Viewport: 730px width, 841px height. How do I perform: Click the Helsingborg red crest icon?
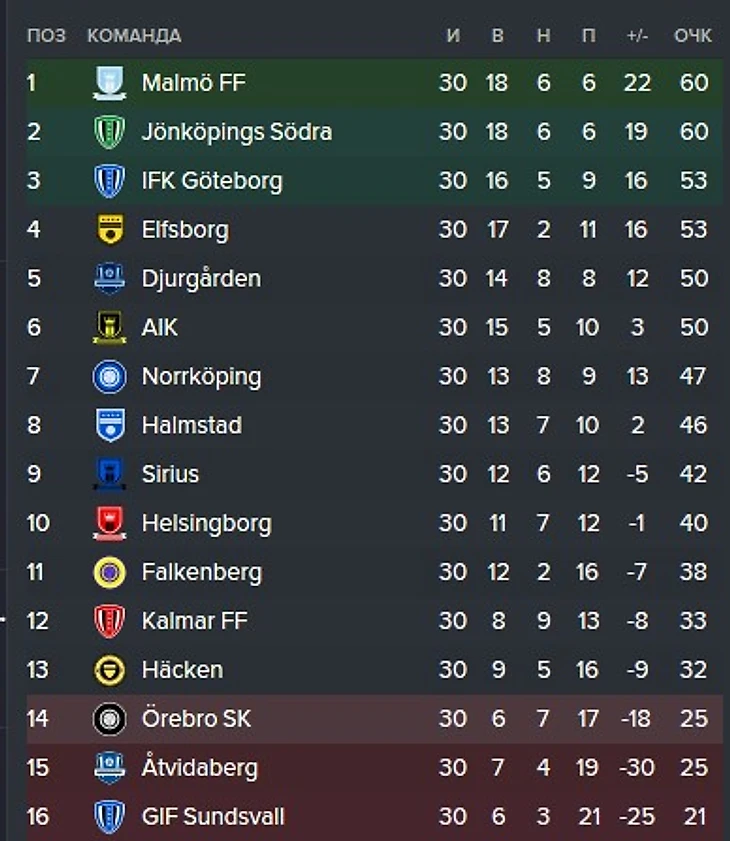(x=109, y=523)
